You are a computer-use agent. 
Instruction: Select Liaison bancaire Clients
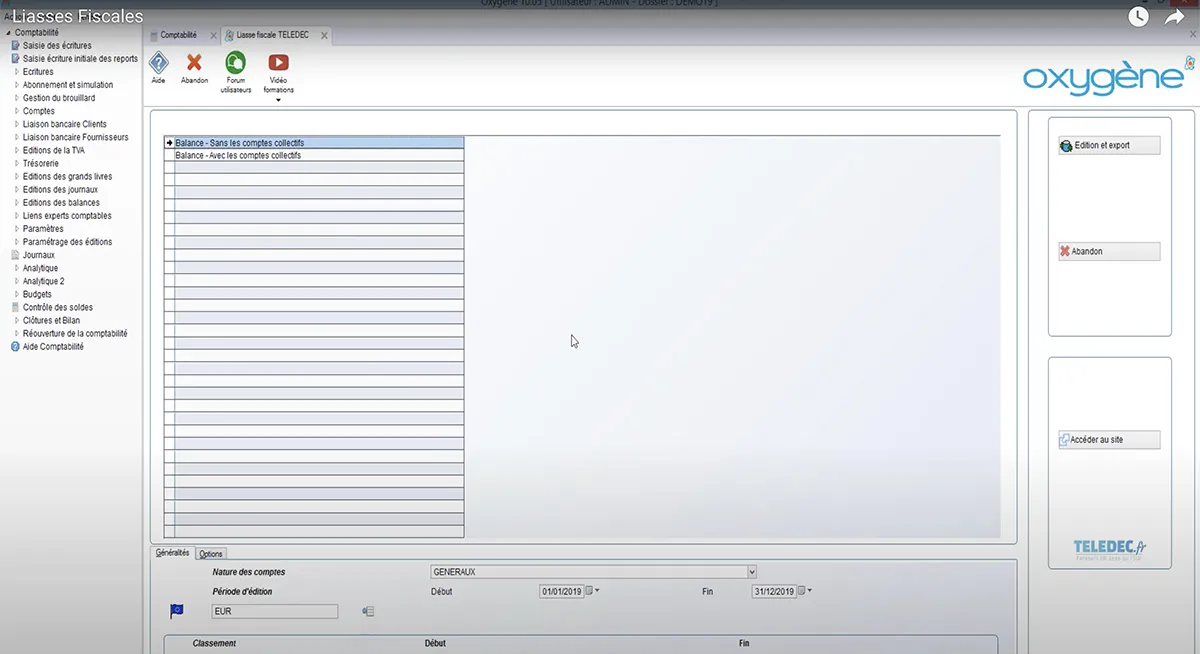click(x=64, y=124)
